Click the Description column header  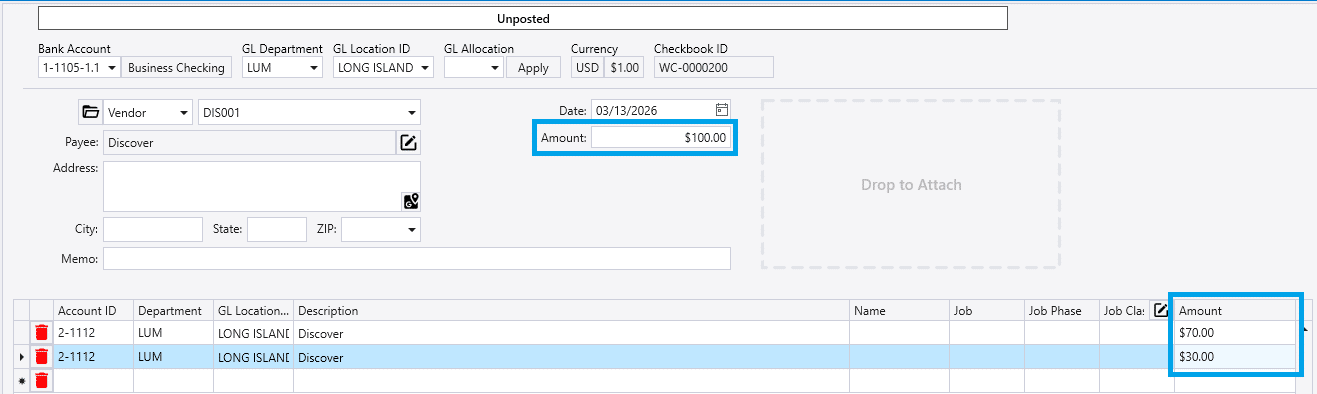coord(571,310)
